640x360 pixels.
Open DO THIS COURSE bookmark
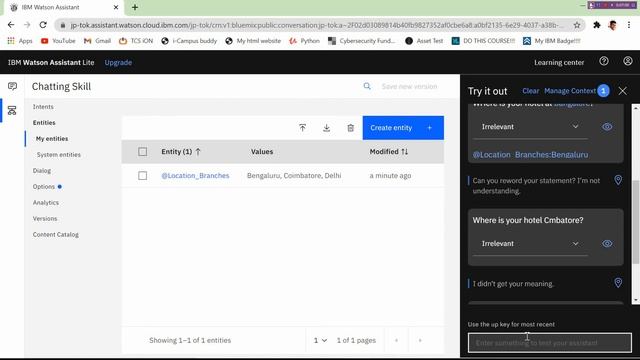(x=484, y=41)
